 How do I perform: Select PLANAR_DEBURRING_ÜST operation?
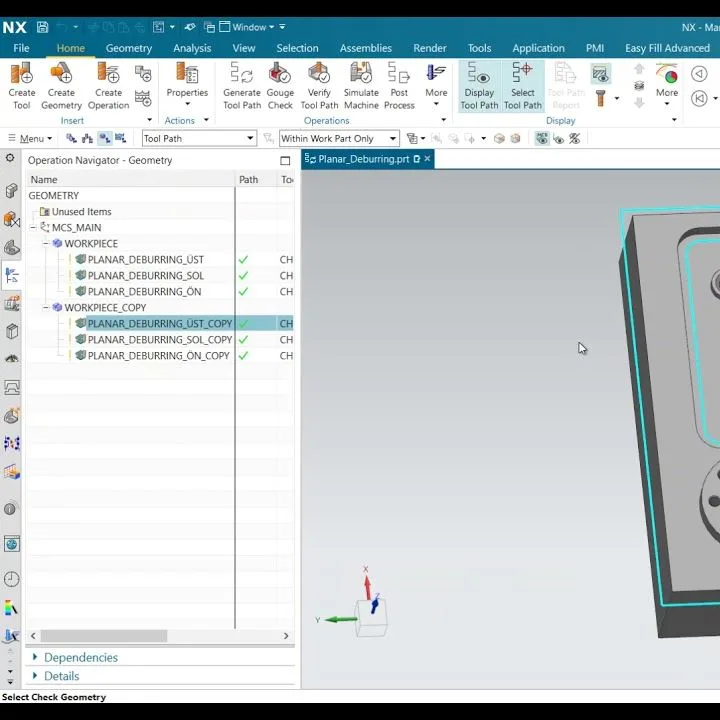tap(145, 259)
